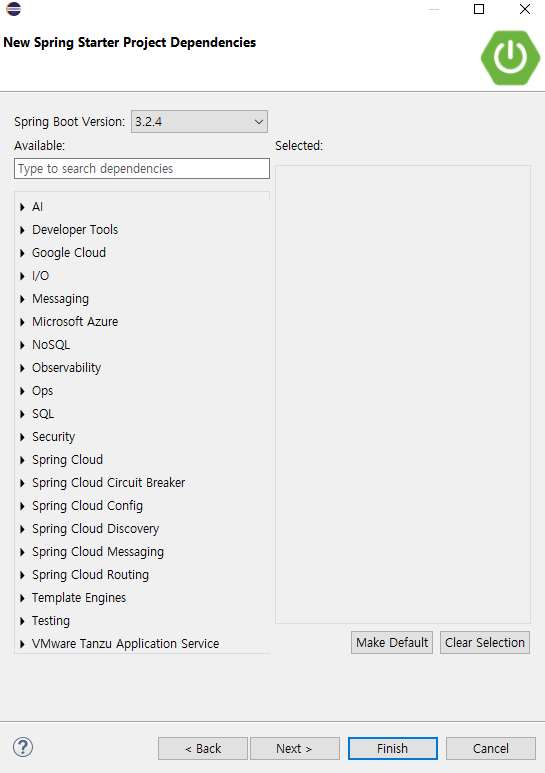Viewport: 545px width, 773px height.
Task: Select the Testing label
Action: (x=51, y=621)
